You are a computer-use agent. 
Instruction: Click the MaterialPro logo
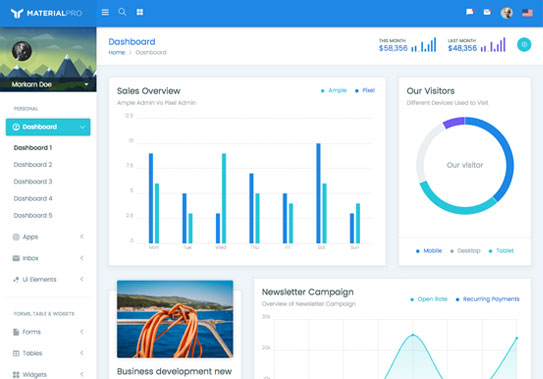pos(46,13)
